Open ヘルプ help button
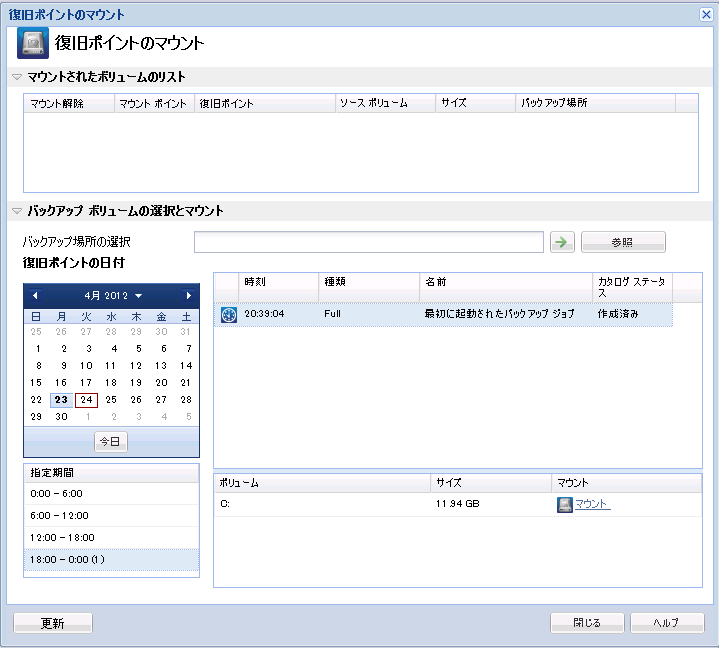Screen dimensions: 719x648 point(666,623)
